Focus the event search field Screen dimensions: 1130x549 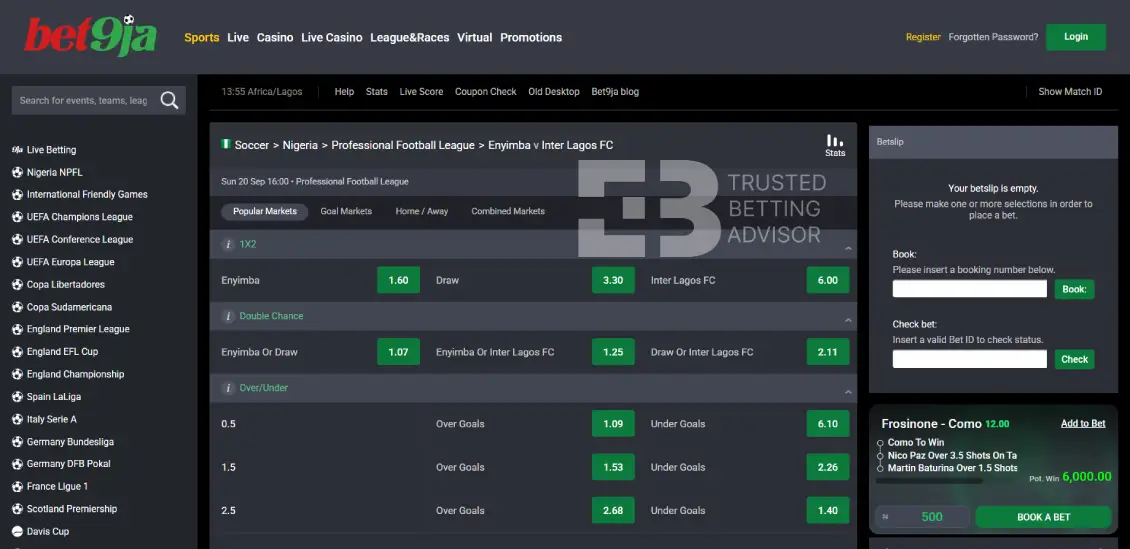point(85,100)
